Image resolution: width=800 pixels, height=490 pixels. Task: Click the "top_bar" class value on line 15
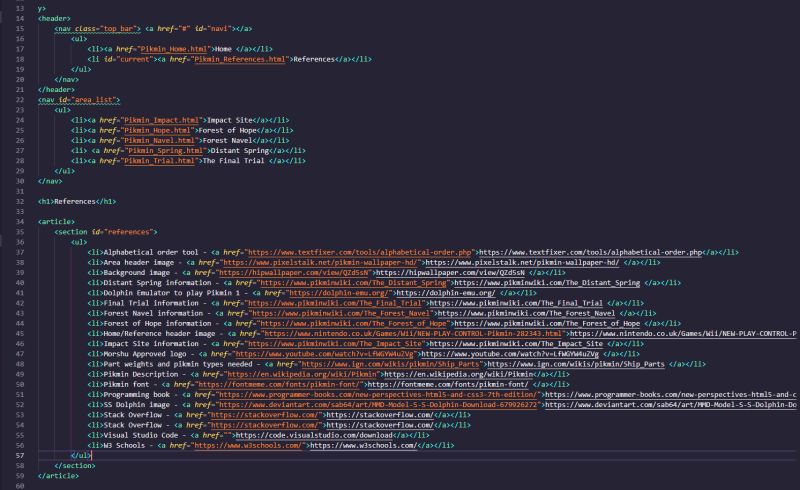[x=119, y=29]
